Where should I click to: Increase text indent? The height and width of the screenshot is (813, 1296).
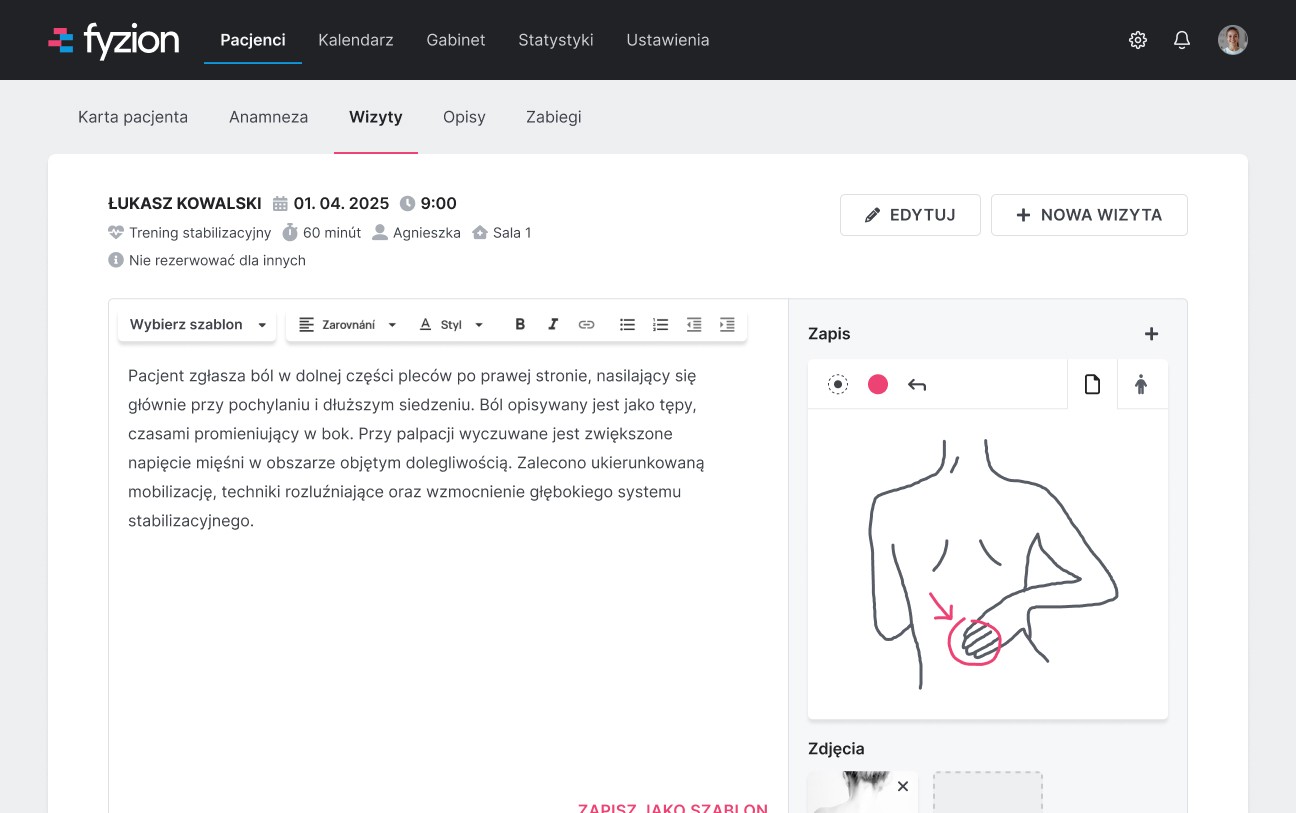pos(727,325)
